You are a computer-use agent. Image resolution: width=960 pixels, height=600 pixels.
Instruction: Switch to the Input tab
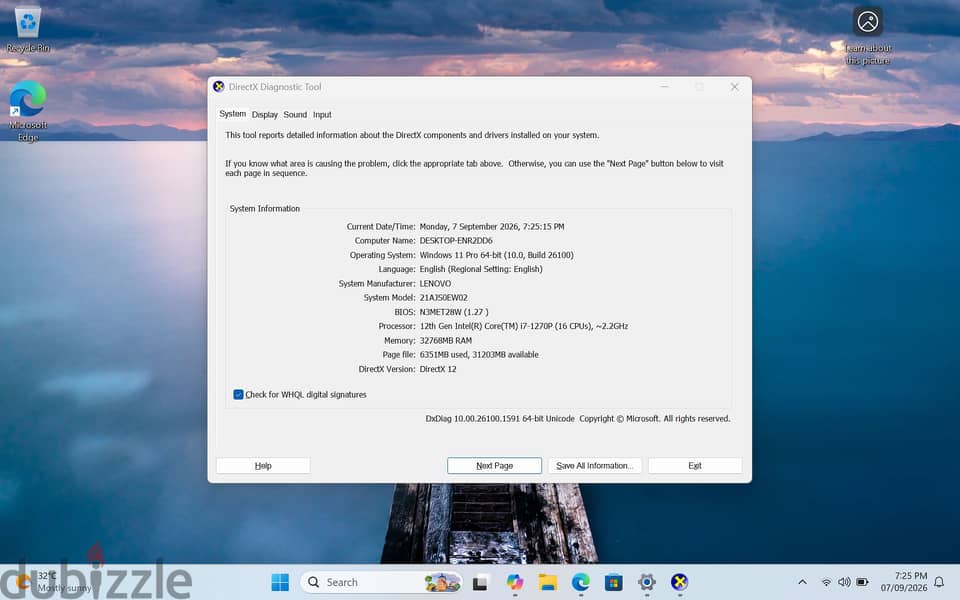(322, 114)
